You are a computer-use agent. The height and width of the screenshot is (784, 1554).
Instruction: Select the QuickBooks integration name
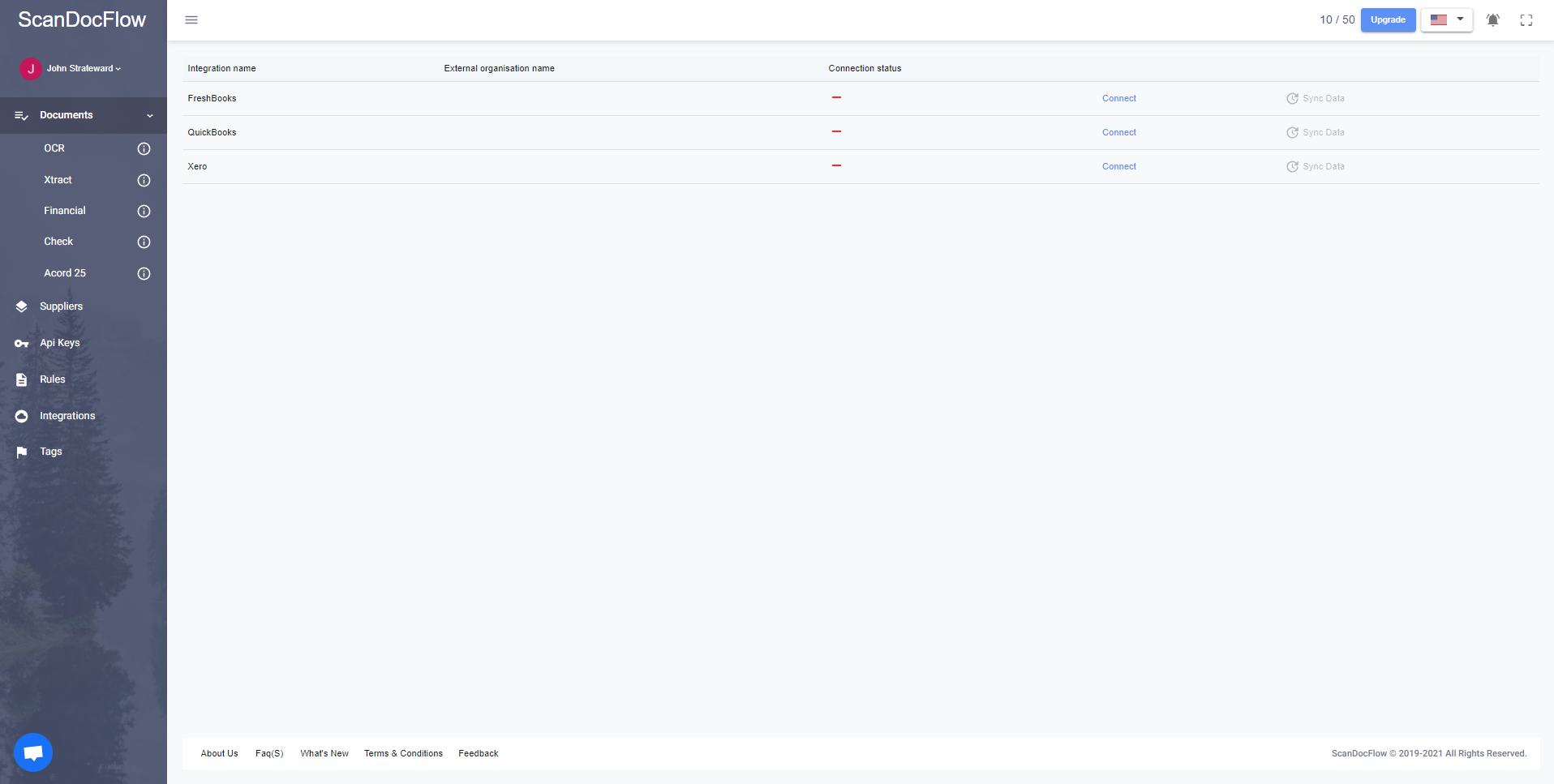pos(212,133)
